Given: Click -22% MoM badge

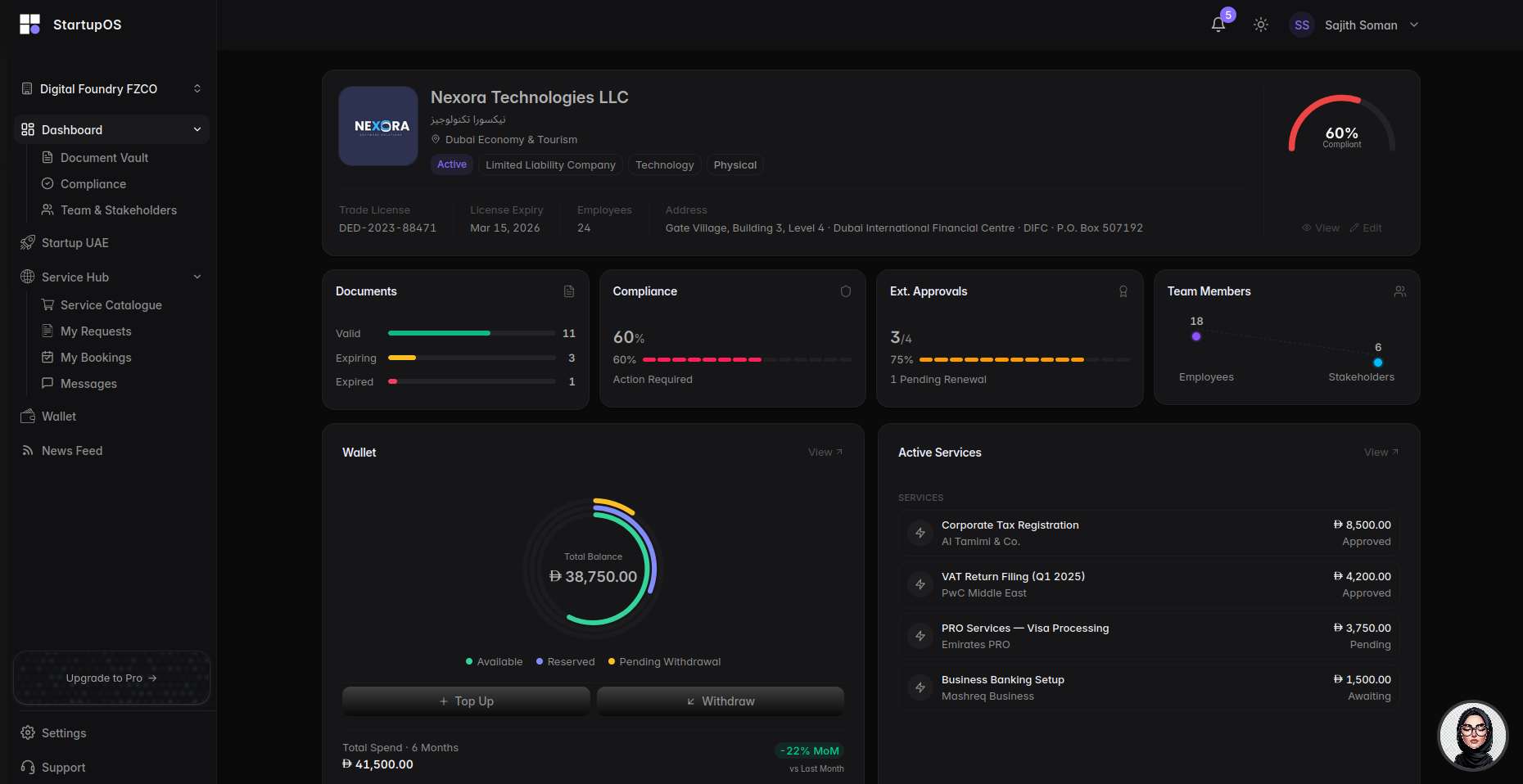Looking at the screenshot, I should (x=810, y=751).
